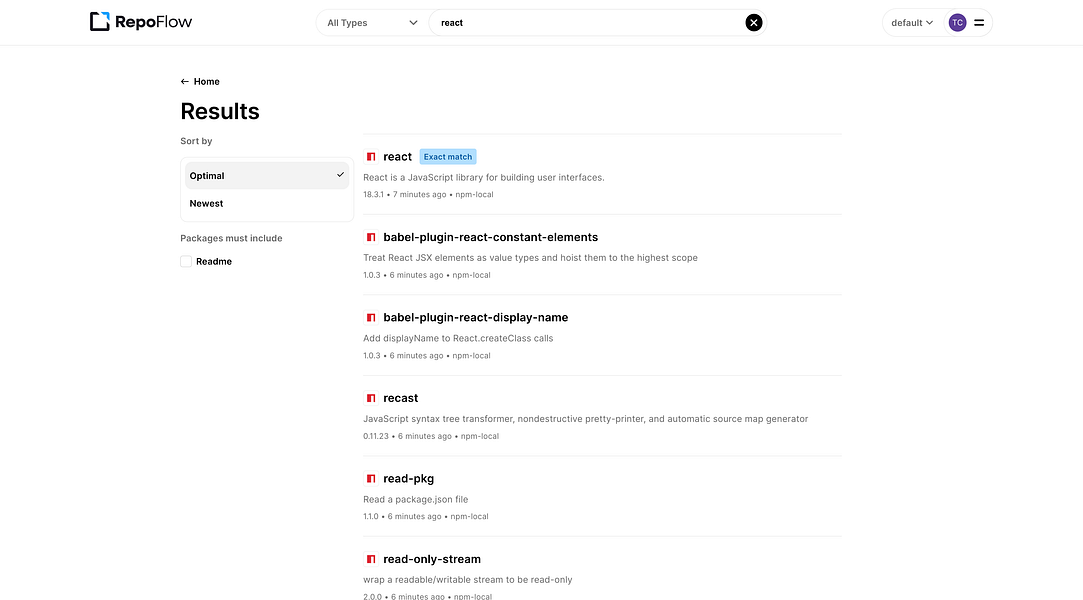Open the hamburger menu icon
The height and width of the screenshot is (600, 1083).
click(x=979, y=23)
